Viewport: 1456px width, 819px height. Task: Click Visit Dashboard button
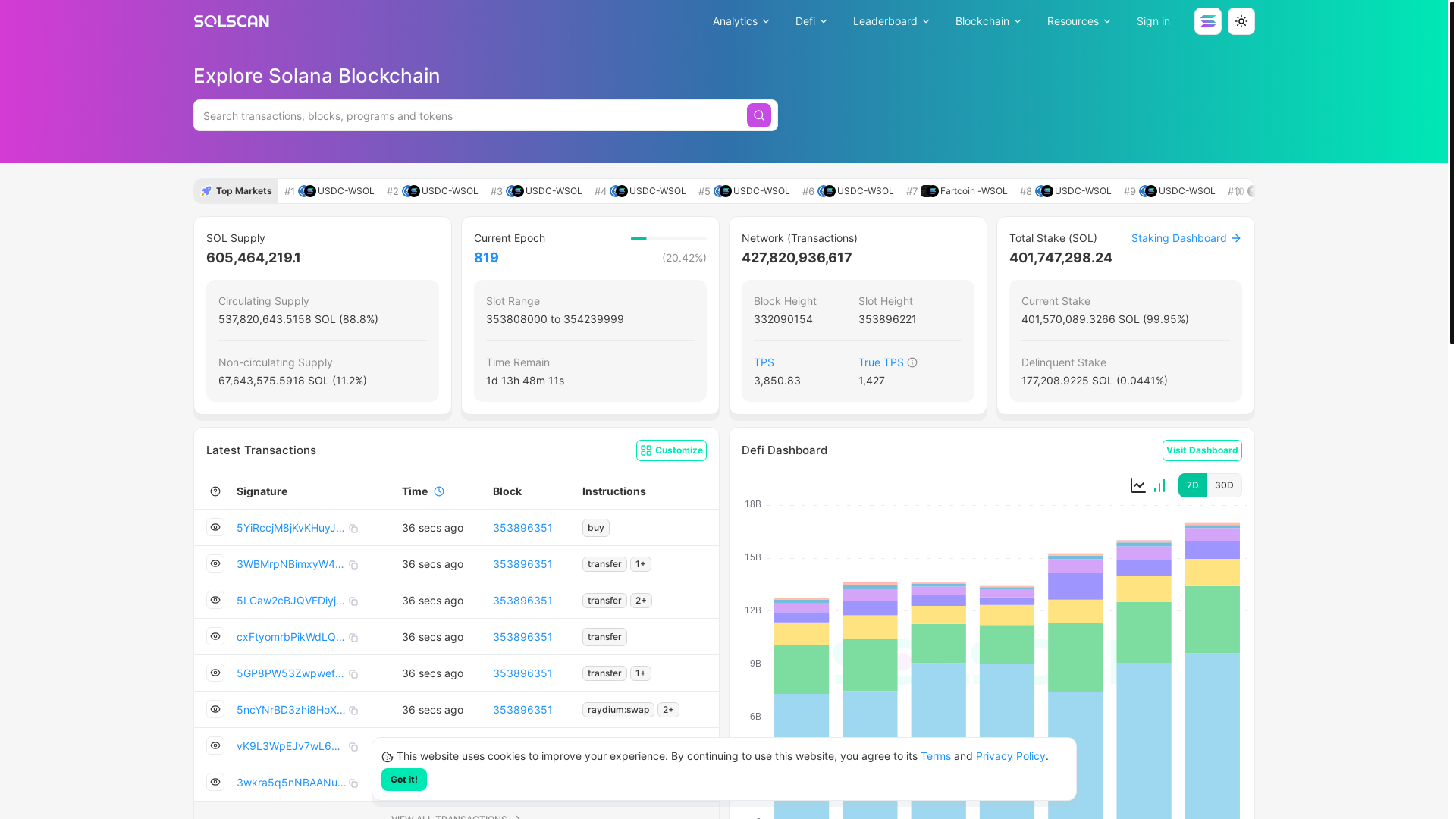point(1202,450)
